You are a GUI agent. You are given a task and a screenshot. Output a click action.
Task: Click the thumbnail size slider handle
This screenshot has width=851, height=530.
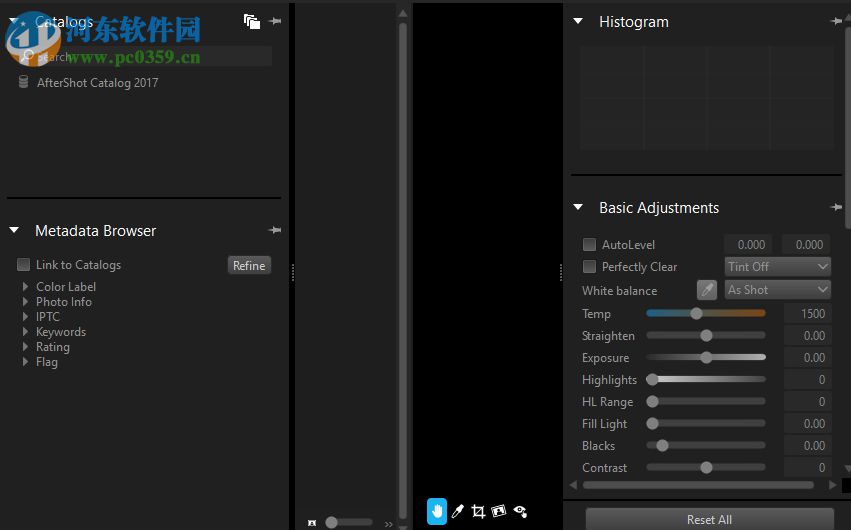click(331, 522)
